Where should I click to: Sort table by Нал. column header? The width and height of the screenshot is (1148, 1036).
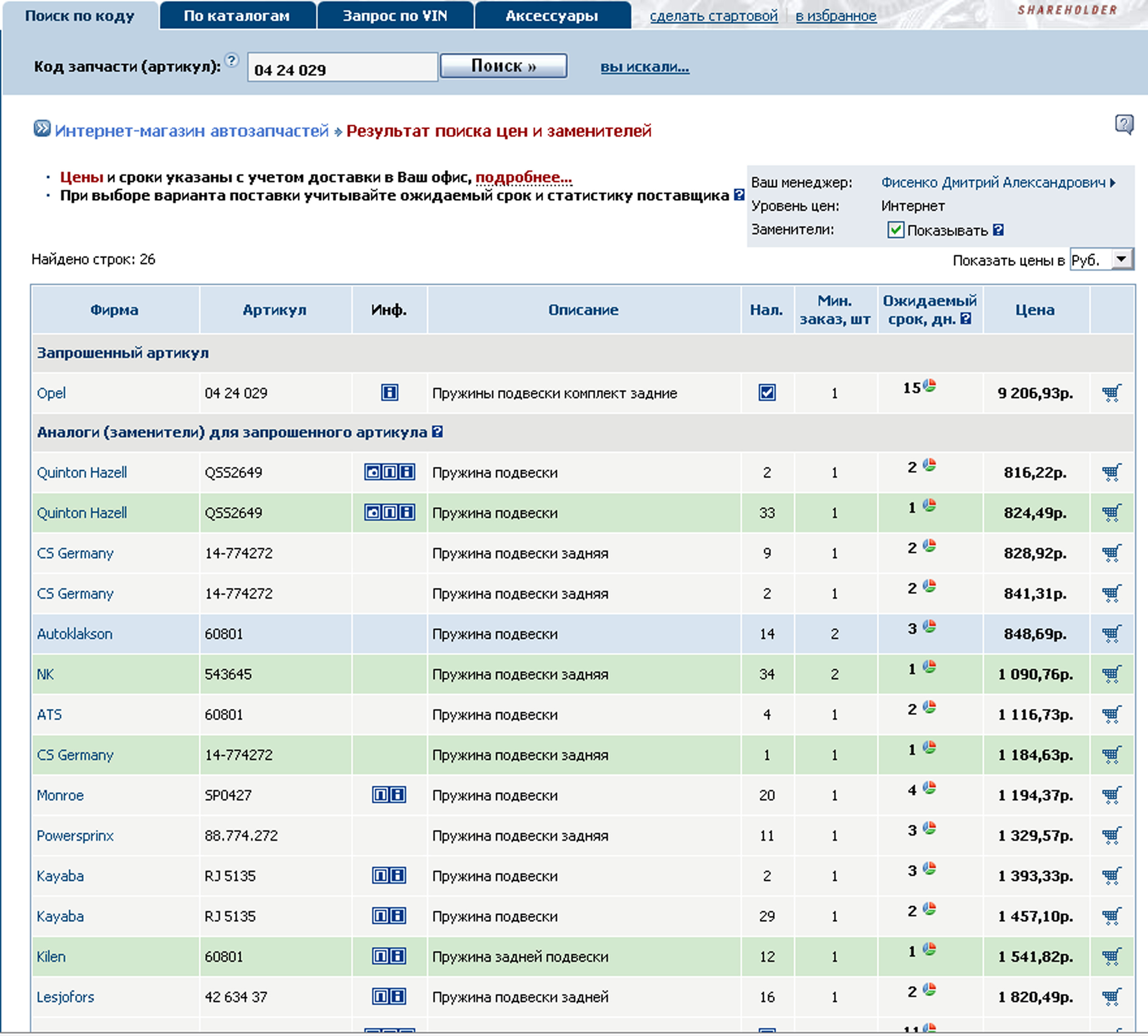766,310
